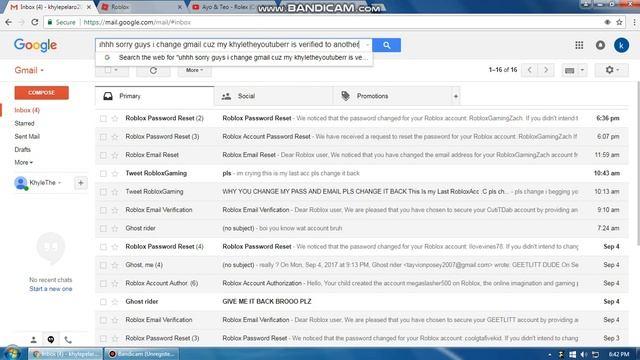Open Inbox (4) in sidebar
Viewport: 640px width, 360px height.
(27, 110)
